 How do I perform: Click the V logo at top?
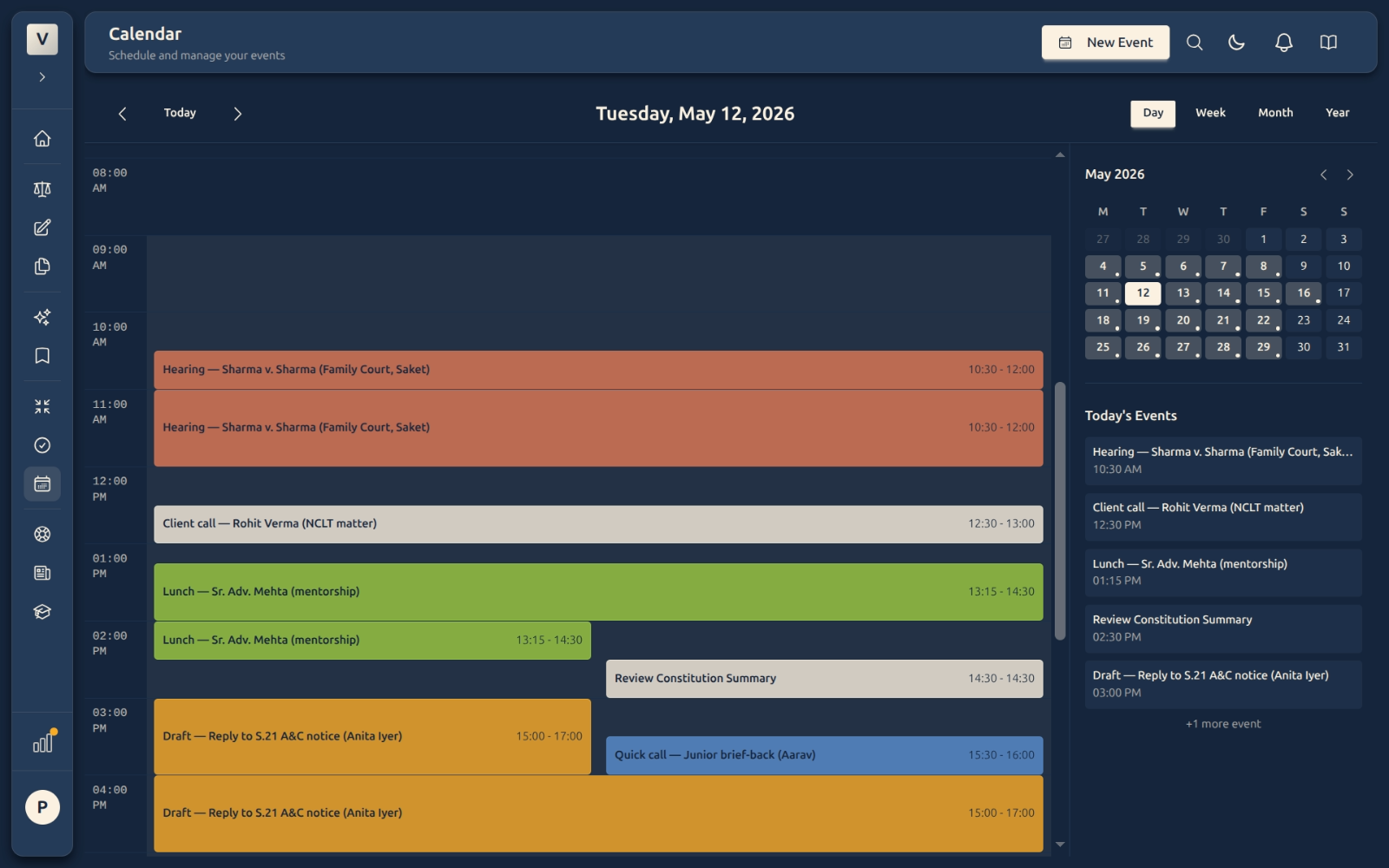(42, 39)
